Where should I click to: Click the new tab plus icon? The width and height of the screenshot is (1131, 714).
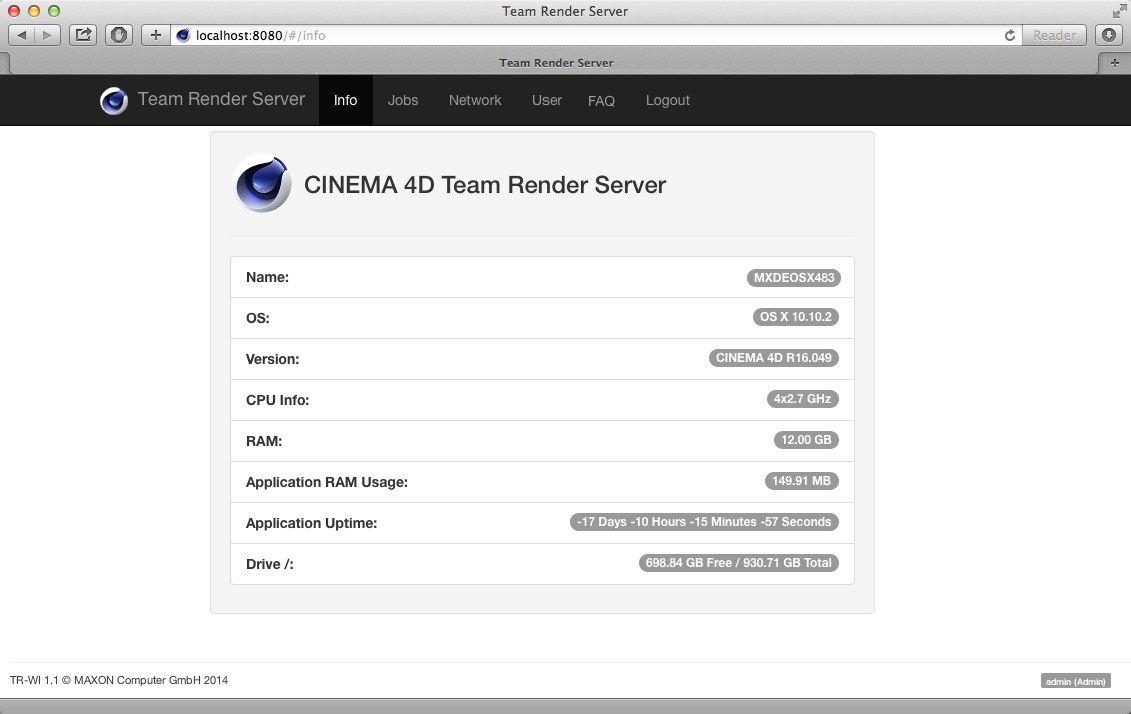[x=1114, y=63]
